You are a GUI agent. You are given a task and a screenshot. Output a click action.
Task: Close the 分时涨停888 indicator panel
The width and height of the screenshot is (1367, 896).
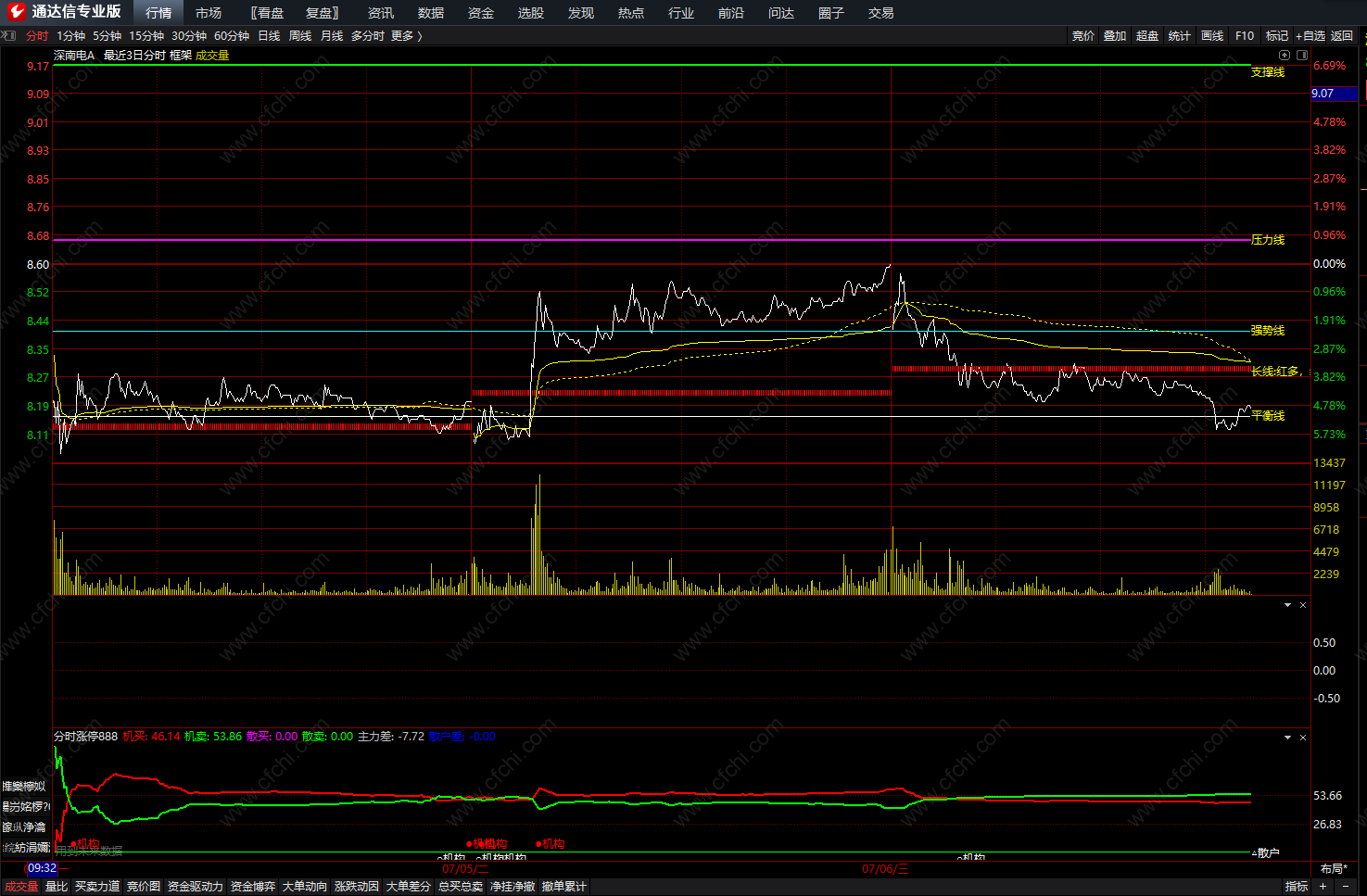click(x=1303, y=738)
